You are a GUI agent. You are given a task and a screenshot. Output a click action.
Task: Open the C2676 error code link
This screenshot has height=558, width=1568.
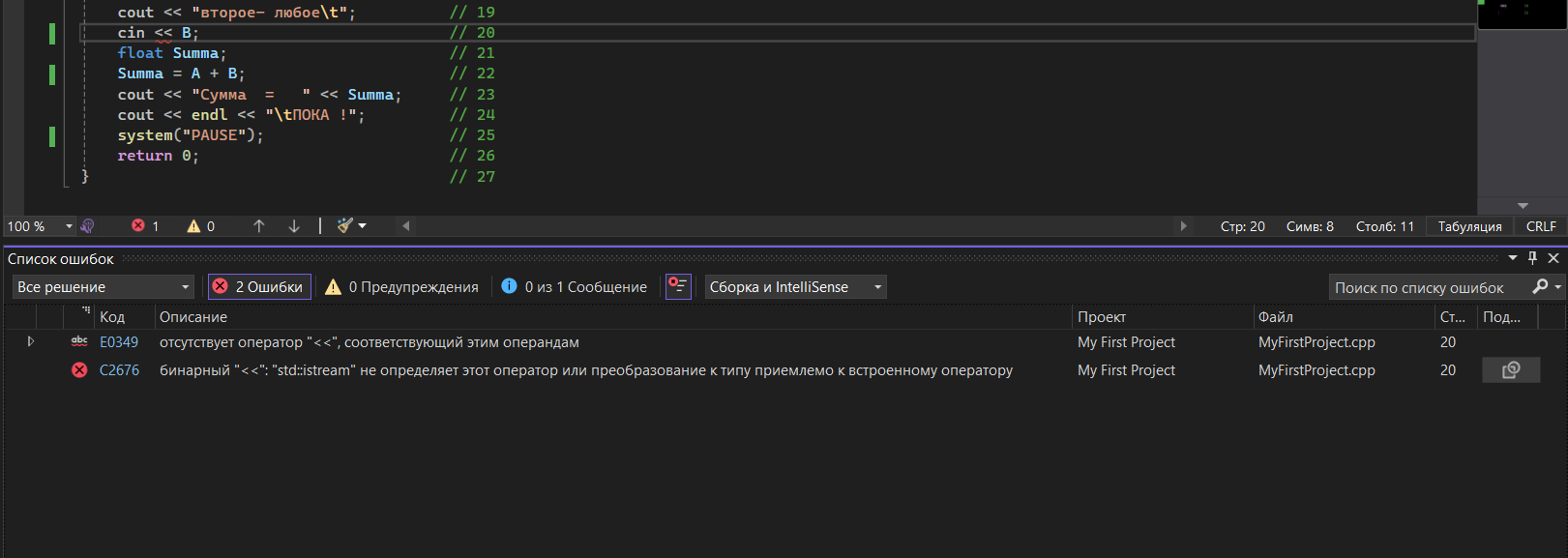pyautogui.click(x=119, y=369)
